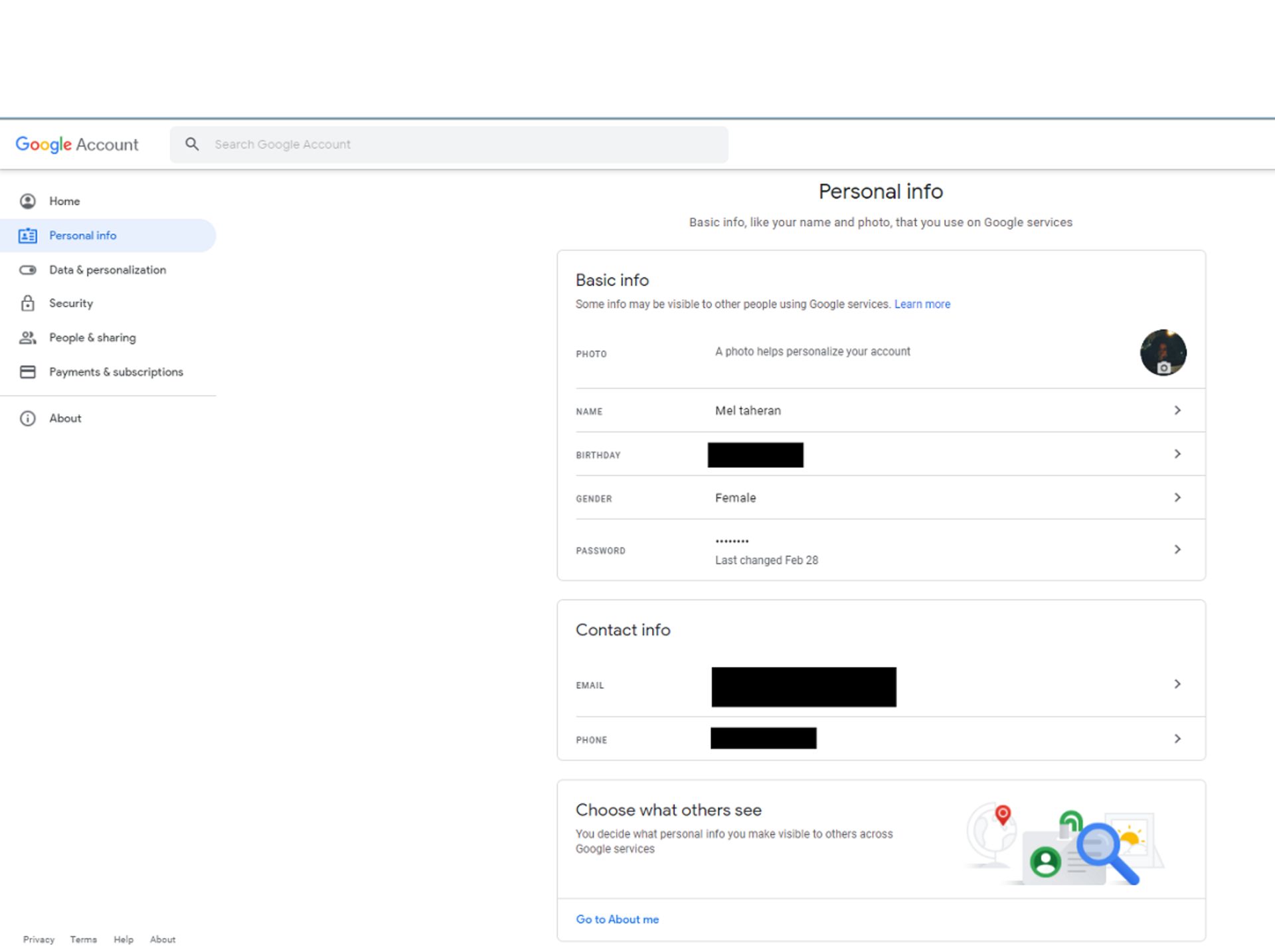Click the People & sharing icon
This screenshot has width=1275, height=952.
[28, 338]
